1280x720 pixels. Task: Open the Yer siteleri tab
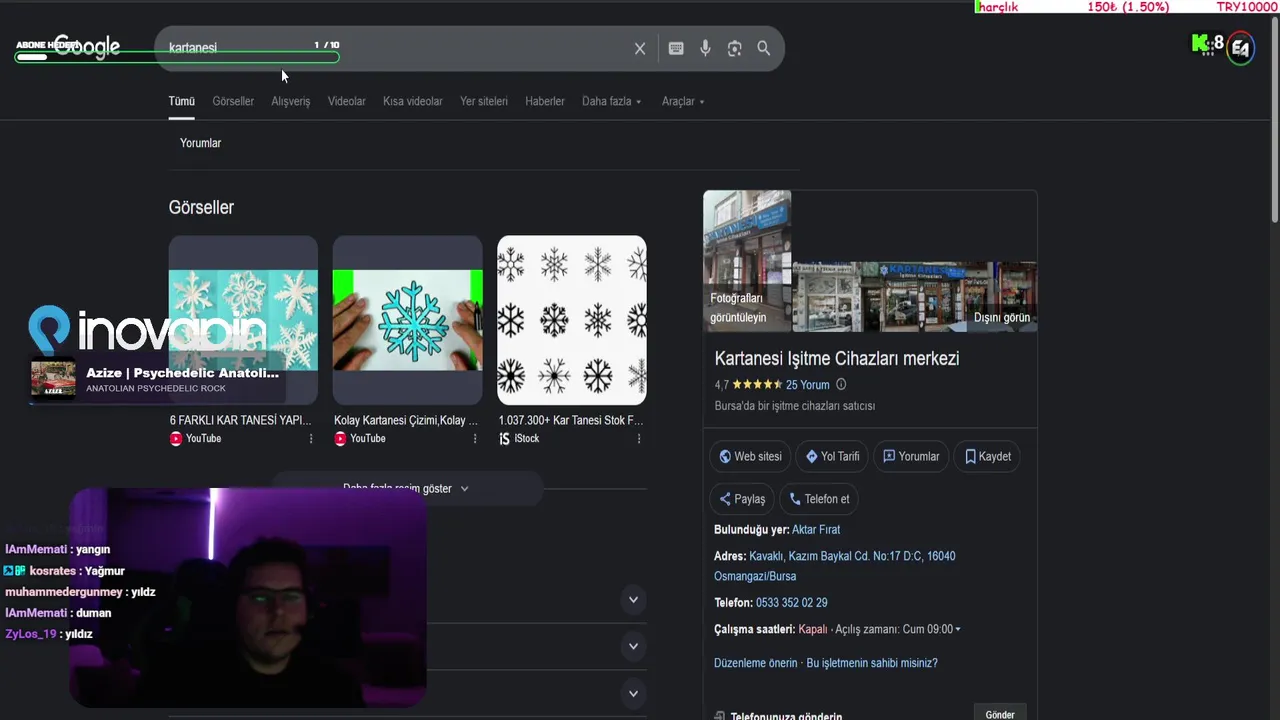click(484, 101)
